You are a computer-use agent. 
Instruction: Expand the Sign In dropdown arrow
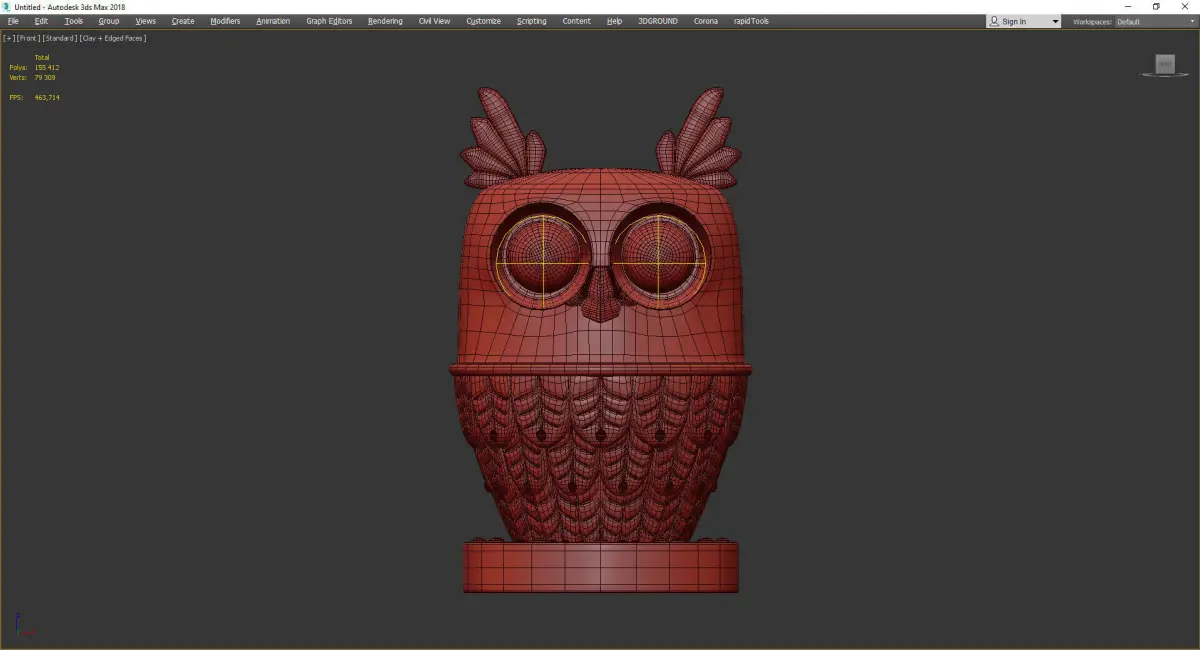pyautogui.click(x=1055, y=21)
